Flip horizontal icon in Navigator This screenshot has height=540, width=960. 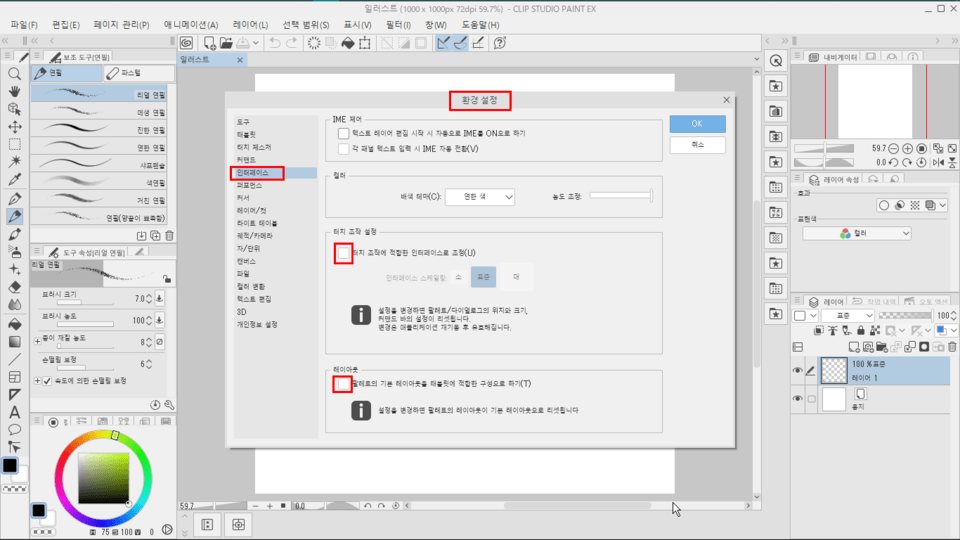tap(939, 162)
